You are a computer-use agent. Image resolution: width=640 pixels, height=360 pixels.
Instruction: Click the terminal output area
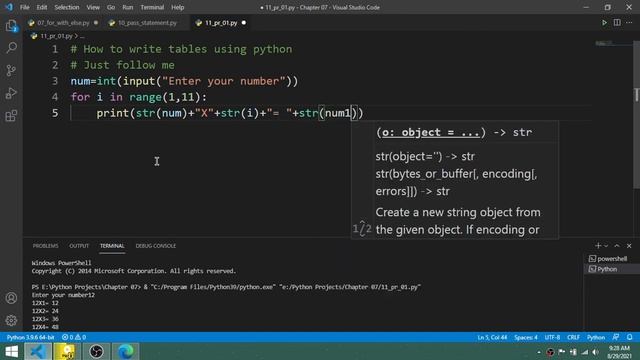point(302,294)
